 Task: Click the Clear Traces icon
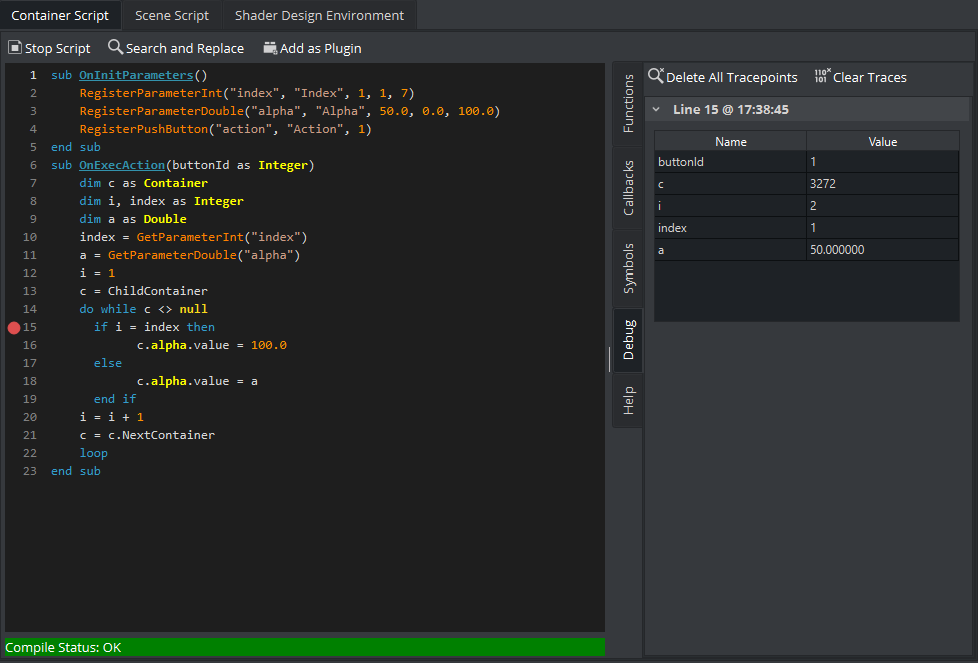[822, 76]
